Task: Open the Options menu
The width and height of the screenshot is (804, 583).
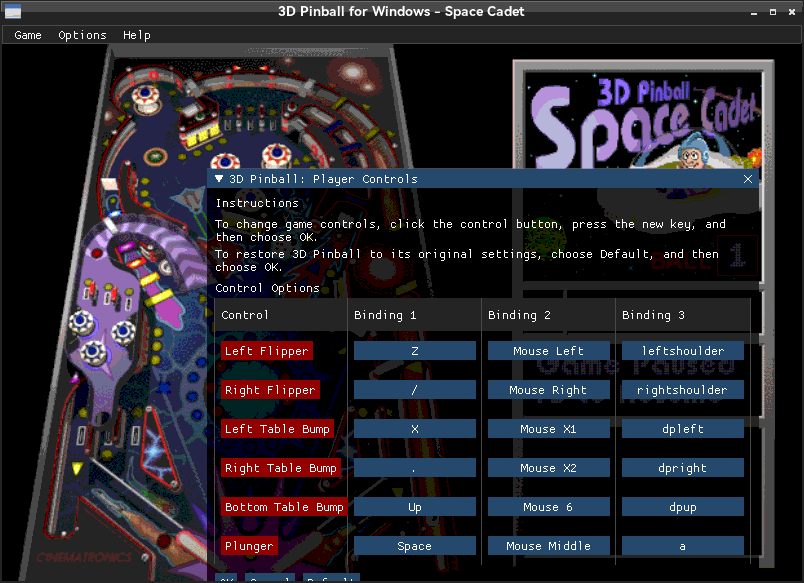Action: coord(82,35)
